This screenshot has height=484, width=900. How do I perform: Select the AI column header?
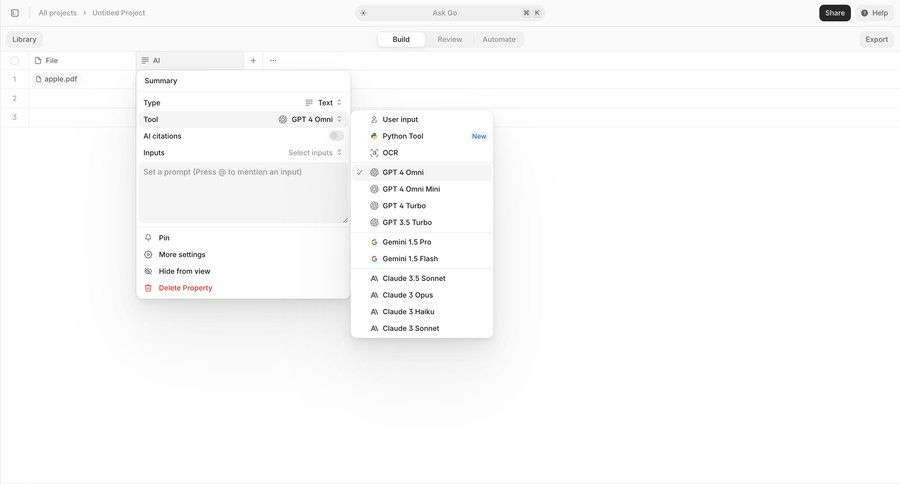click(x=189, y=60)
